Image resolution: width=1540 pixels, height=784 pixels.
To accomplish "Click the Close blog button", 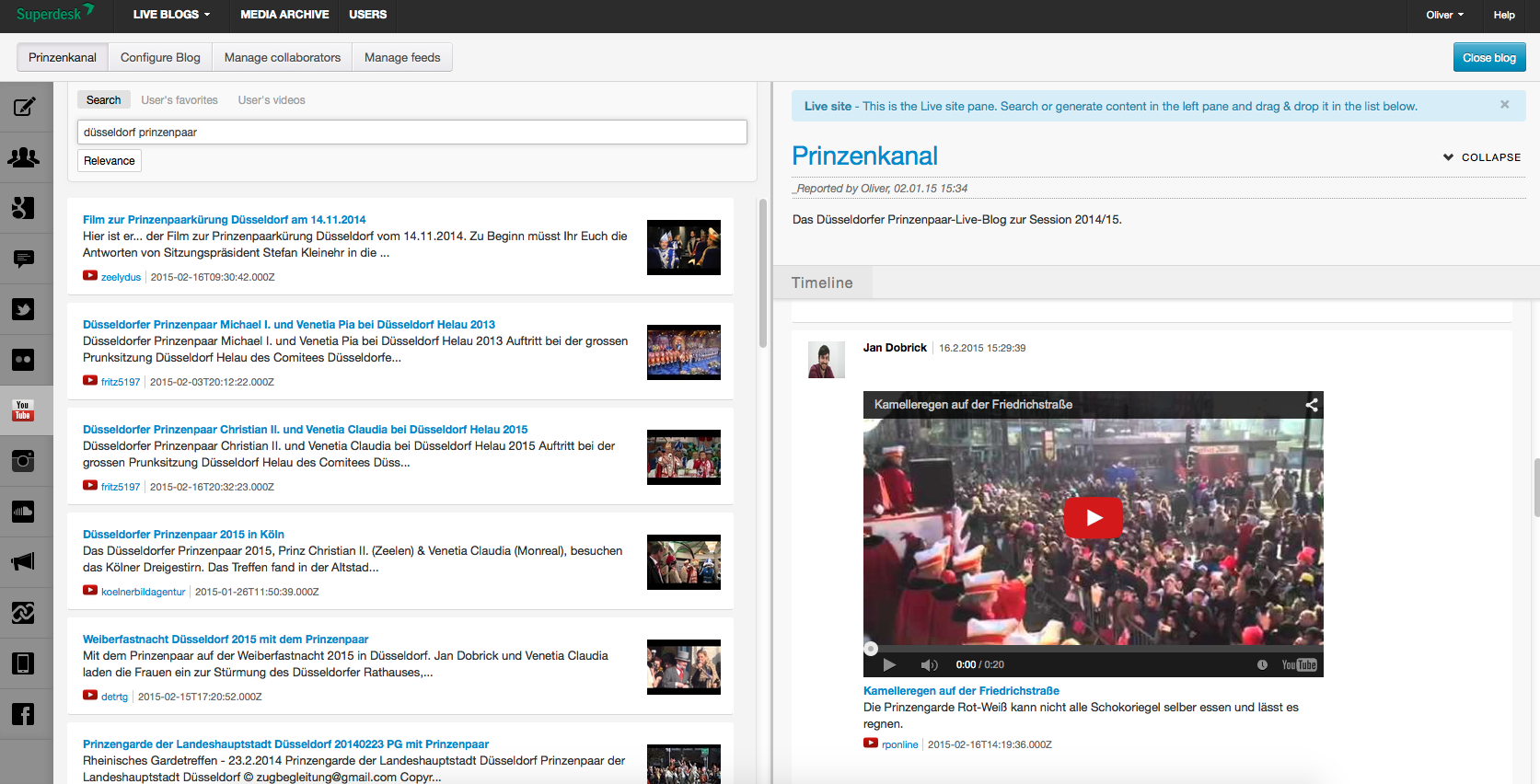I will [x=1489, y=57].
